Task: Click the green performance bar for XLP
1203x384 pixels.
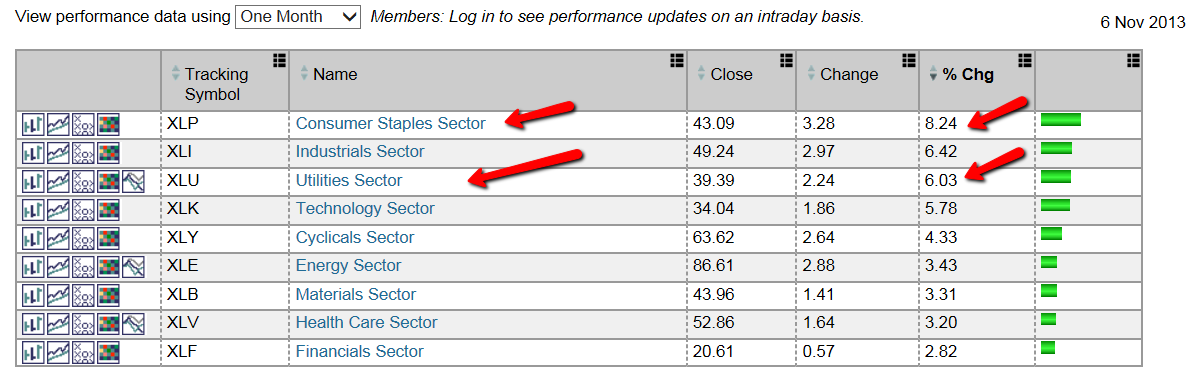Action: 1061,120
